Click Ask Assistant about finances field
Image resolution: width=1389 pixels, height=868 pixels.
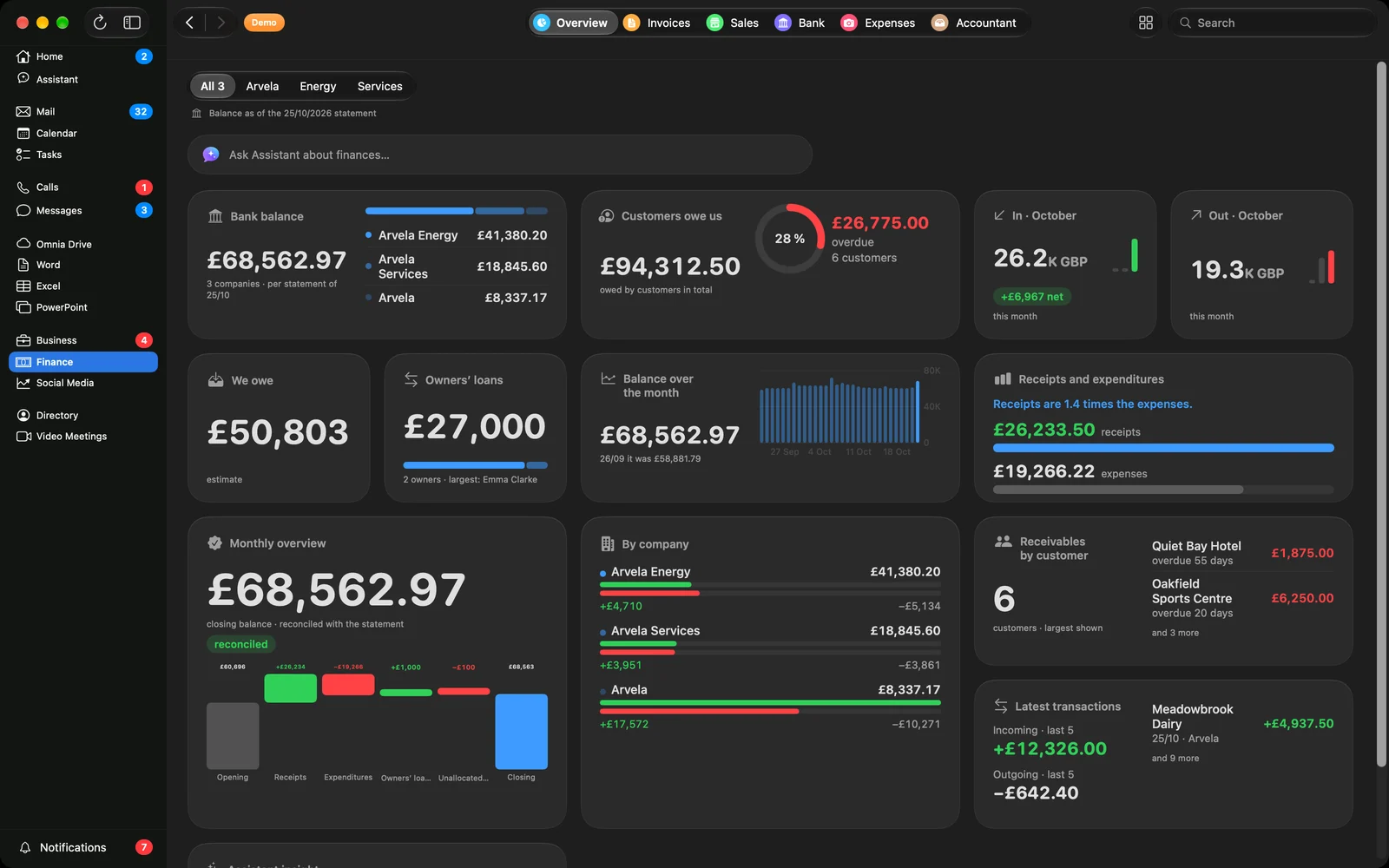(x=500, y=155)
